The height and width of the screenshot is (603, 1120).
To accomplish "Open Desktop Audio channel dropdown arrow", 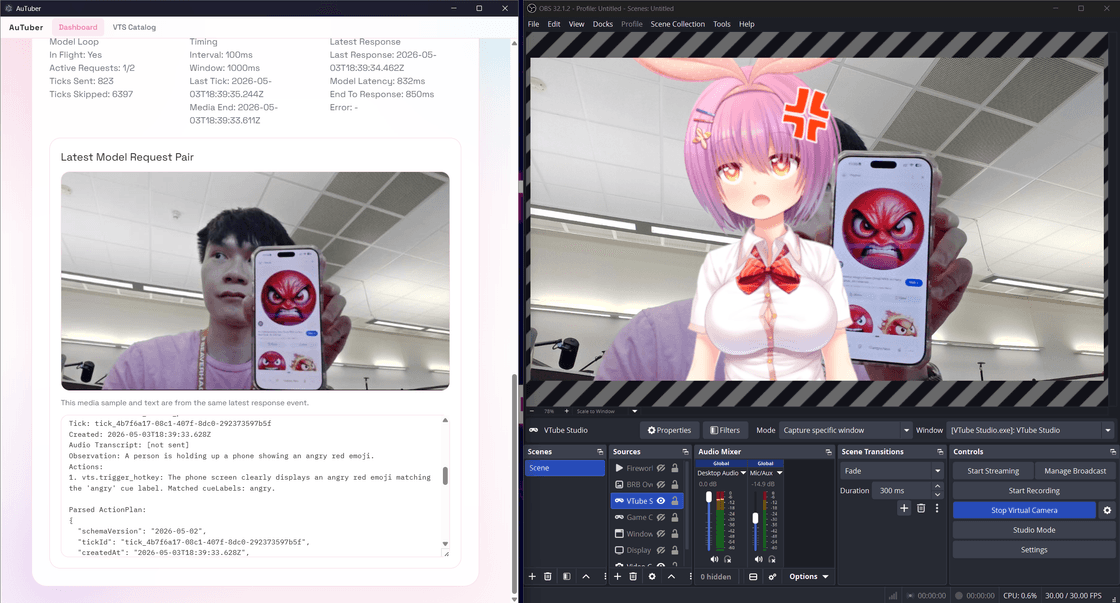I will coord(744,473).
